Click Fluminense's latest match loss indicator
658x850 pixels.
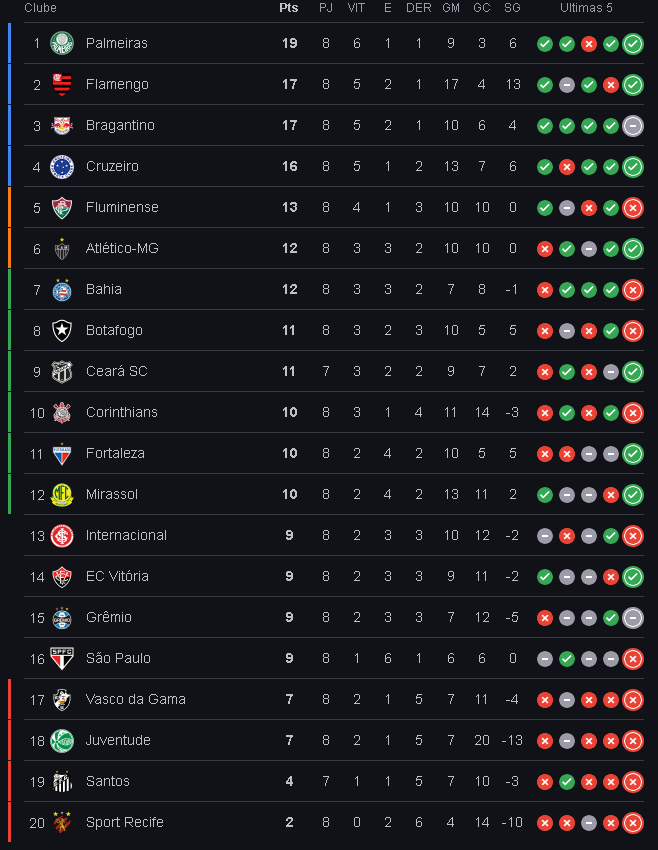(x=633, y=208)
